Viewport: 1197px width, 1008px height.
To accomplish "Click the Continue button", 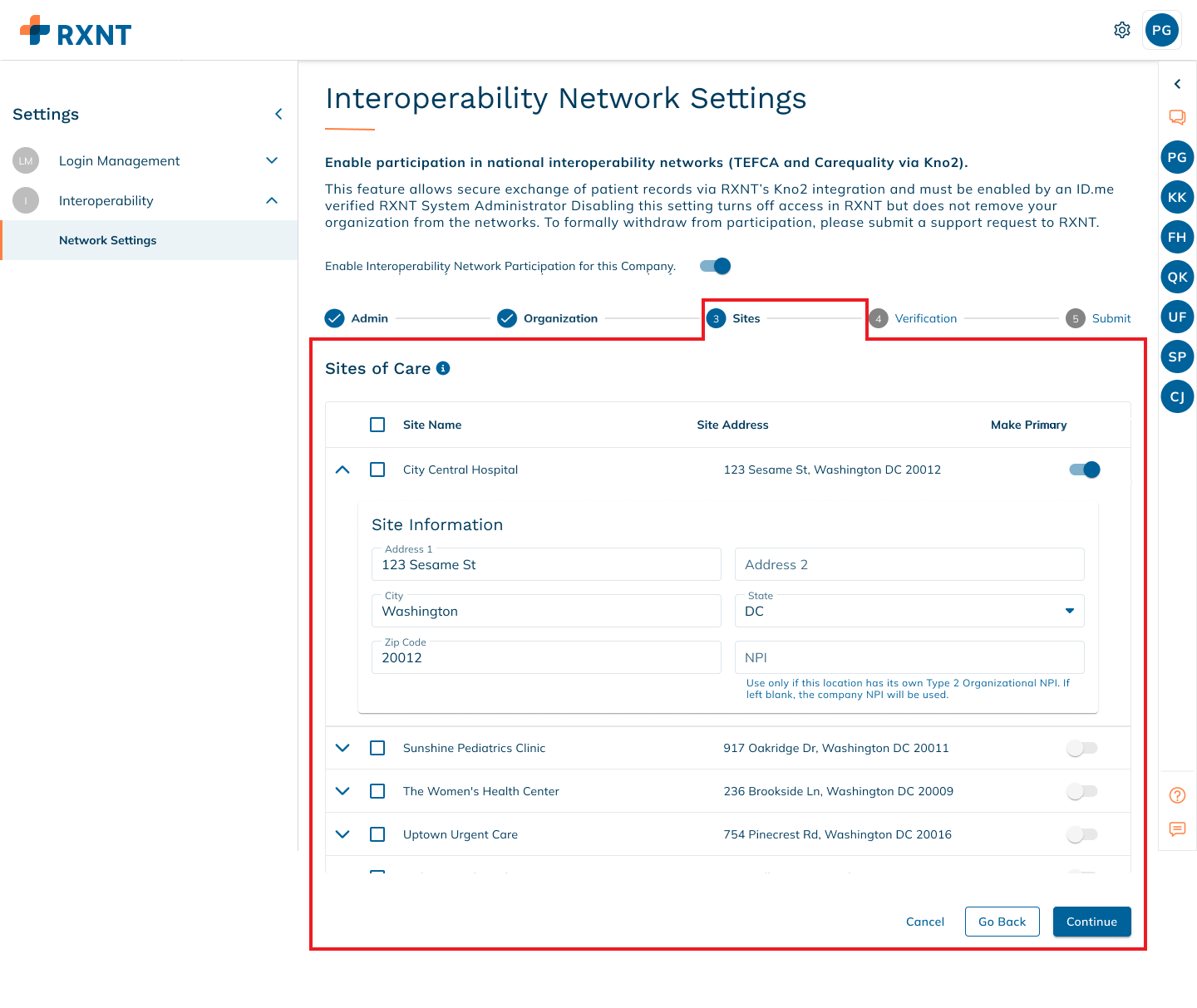I will coord(1091,922).
